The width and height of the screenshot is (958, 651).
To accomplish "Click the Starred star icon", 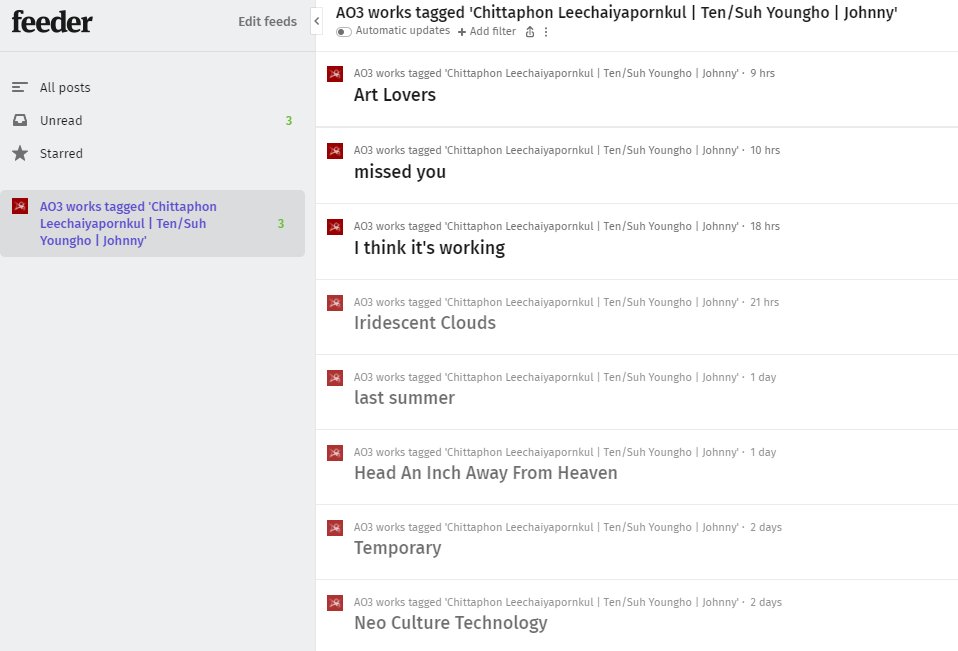I will 20,153.
